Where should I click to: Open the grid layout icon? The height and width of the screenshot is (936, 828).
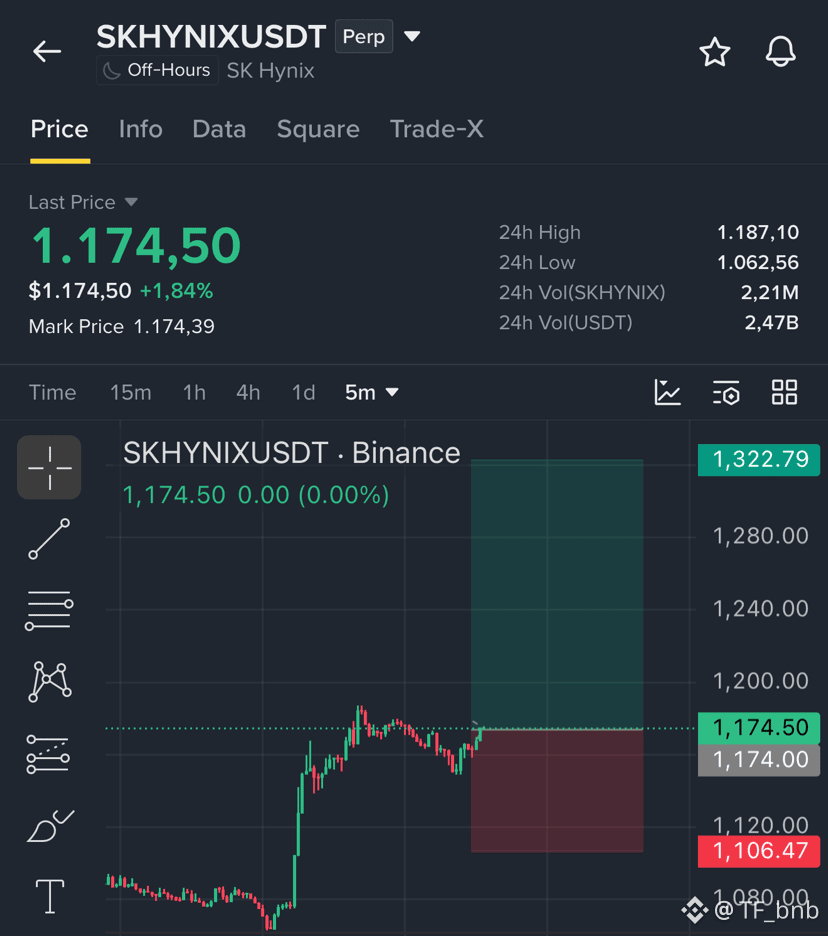(x=784, y=392)
